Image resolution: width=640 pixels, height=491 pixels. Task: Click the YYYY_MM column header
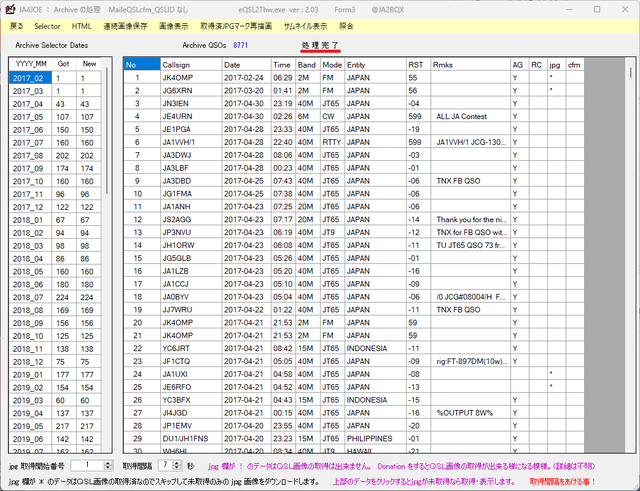point(31,64)
